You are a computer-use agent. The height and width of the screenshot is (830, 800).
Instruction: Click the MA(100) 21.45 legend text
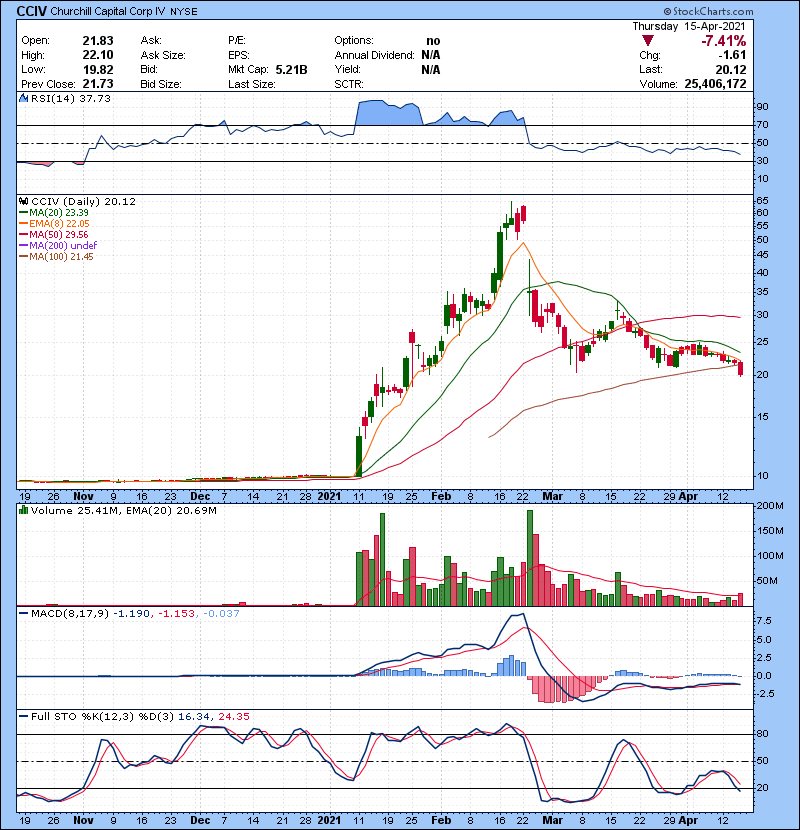click(x=61, y=257)
